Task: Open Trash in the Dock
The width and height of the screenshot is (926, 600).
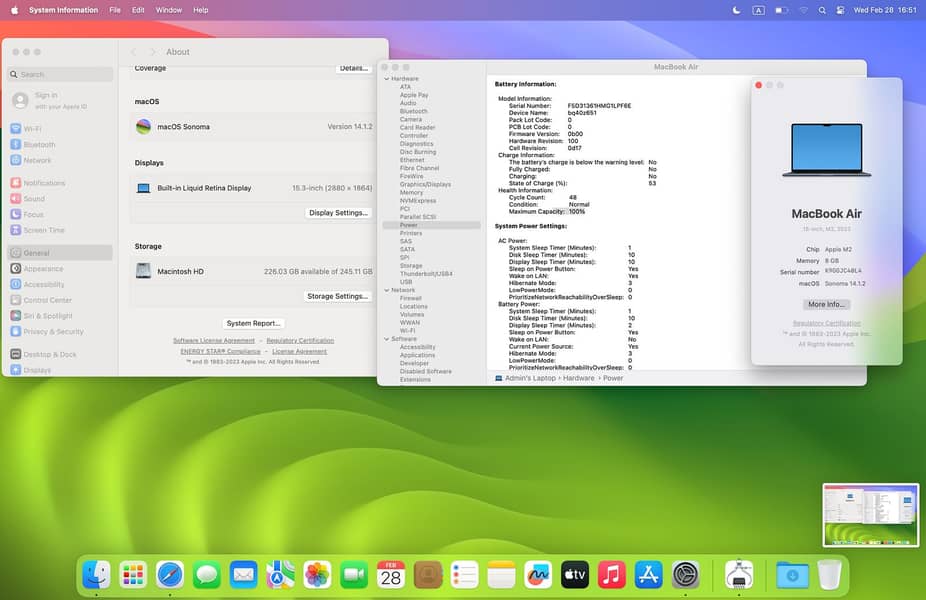Action: click(x=829, y=574)
